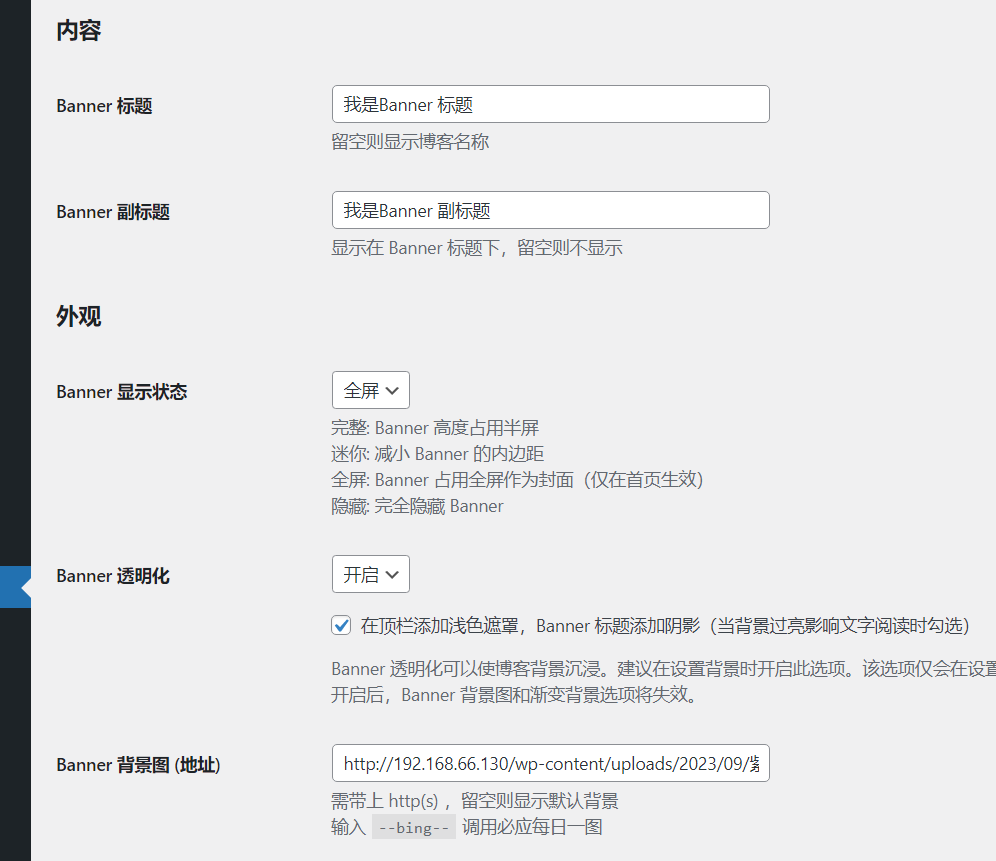The height and width of the screenshot is (861, 996).
Task: Click the Banner 背景图 (地址) field label
Action: [138, 765]
